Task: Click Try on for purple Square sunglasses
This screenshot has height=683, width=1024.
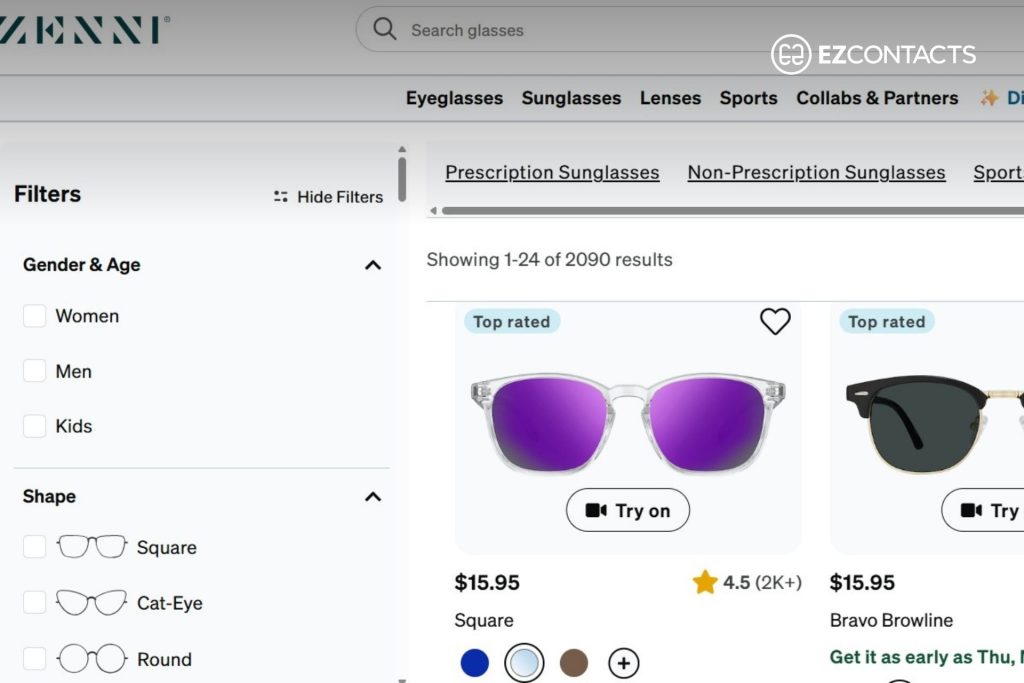Action: (628, 510)
